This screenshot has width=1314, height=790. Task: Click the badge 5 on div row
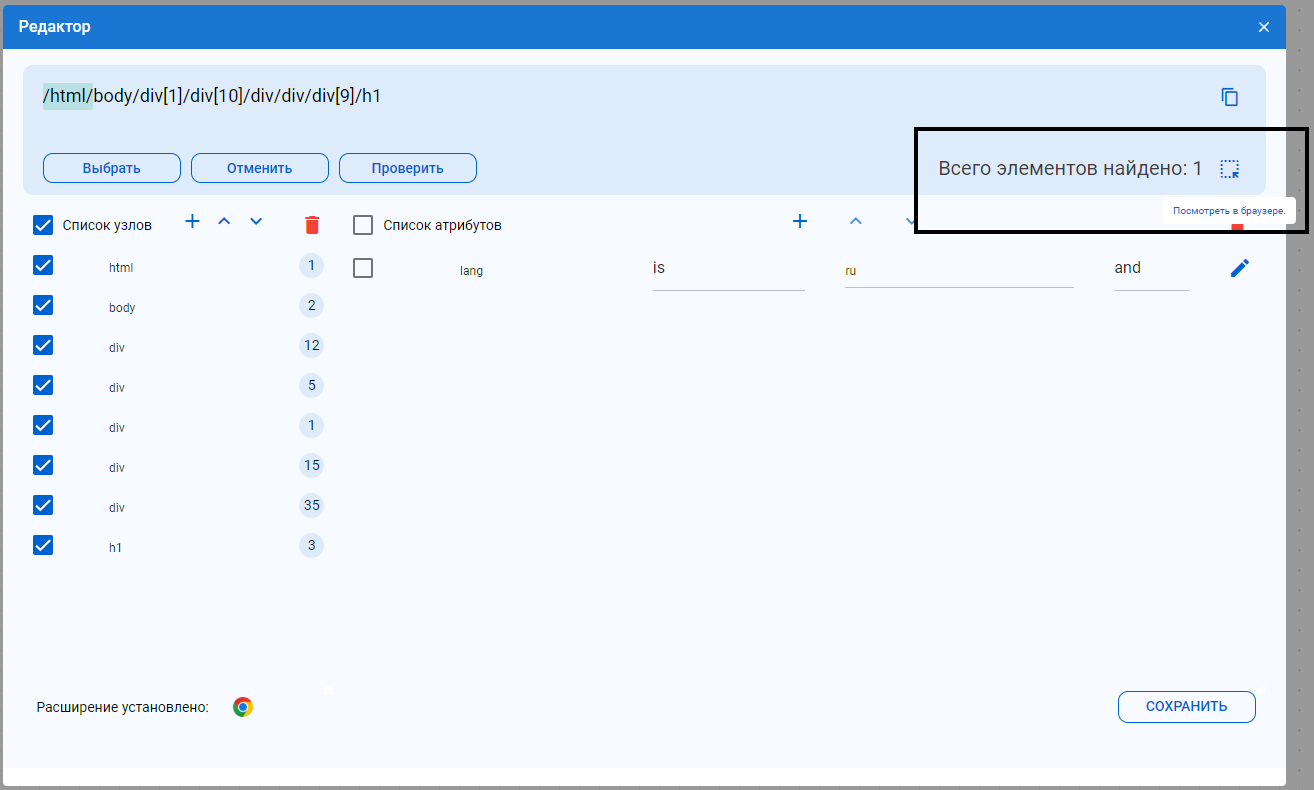[311, 385]
